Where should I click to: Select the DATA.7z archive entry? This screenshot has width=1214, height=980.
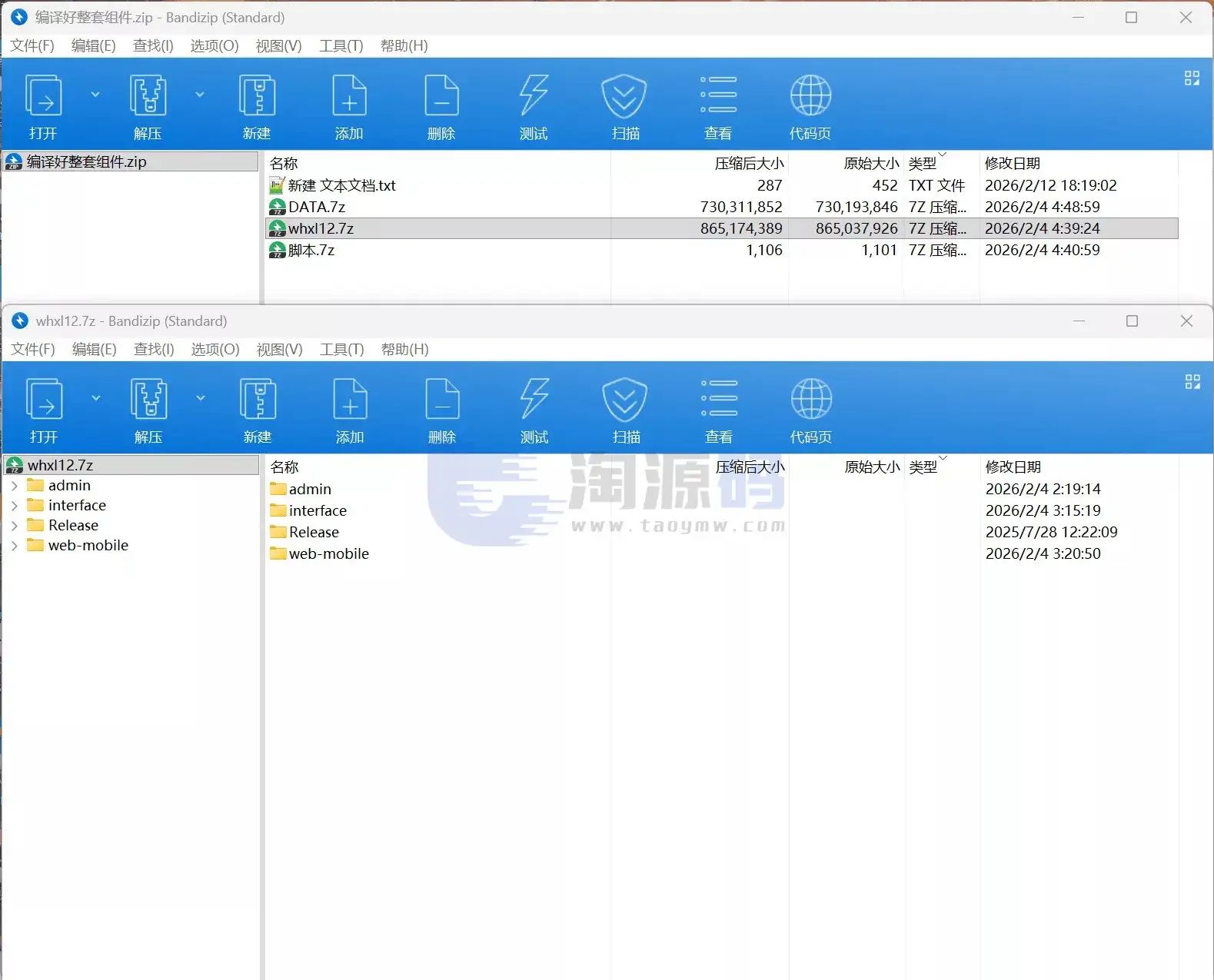[721, 207]
